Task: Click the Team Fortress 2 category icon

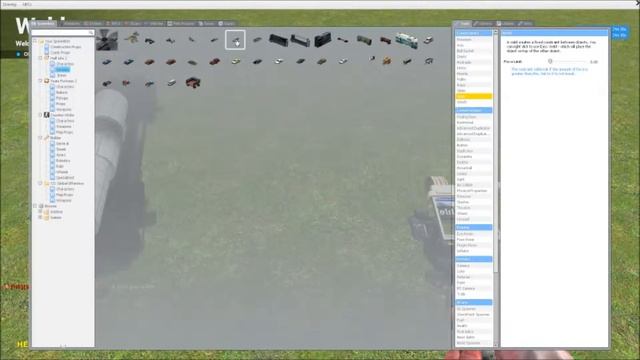Action: point(47,81)
